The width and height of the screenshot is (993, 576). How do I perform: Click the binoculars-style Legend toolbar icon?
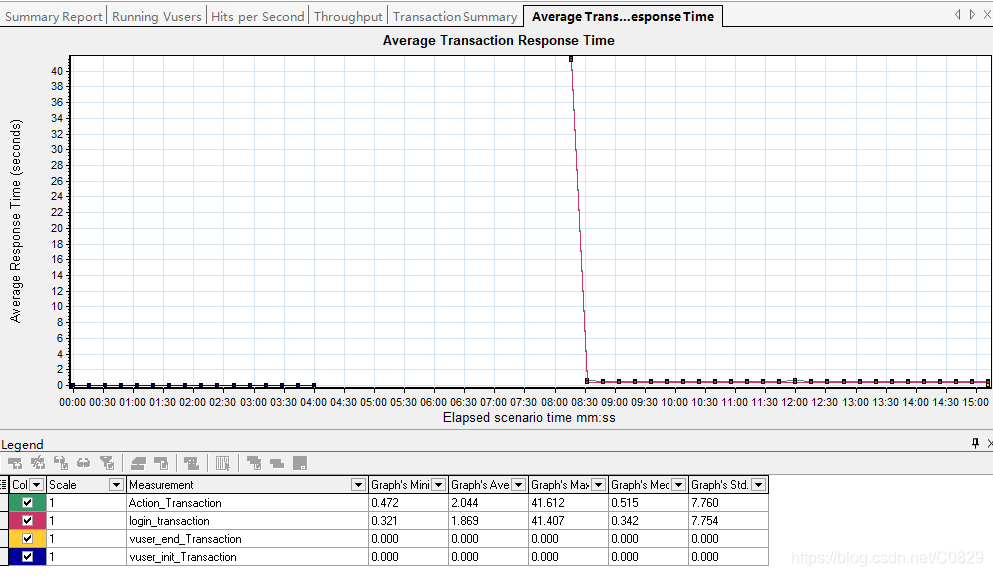coord(84,463)
